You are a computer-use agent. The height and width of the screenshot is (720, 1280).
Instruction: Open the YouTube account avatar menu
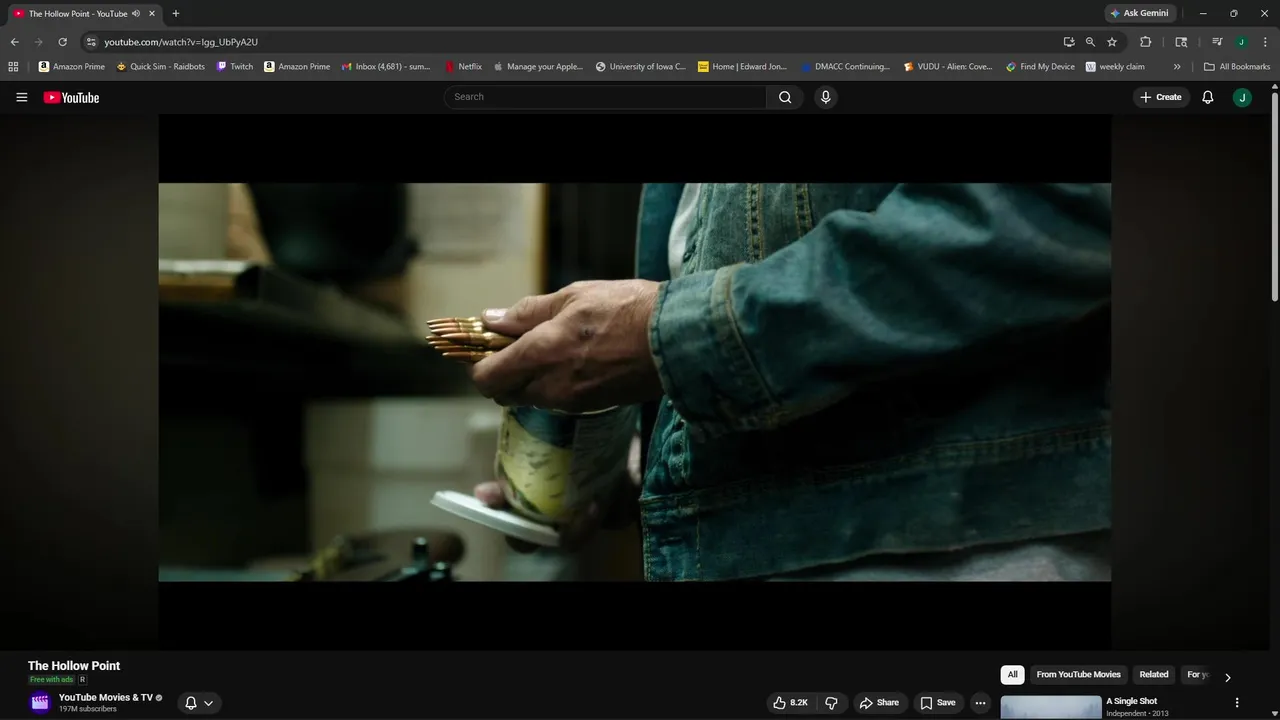point(1242,97)
